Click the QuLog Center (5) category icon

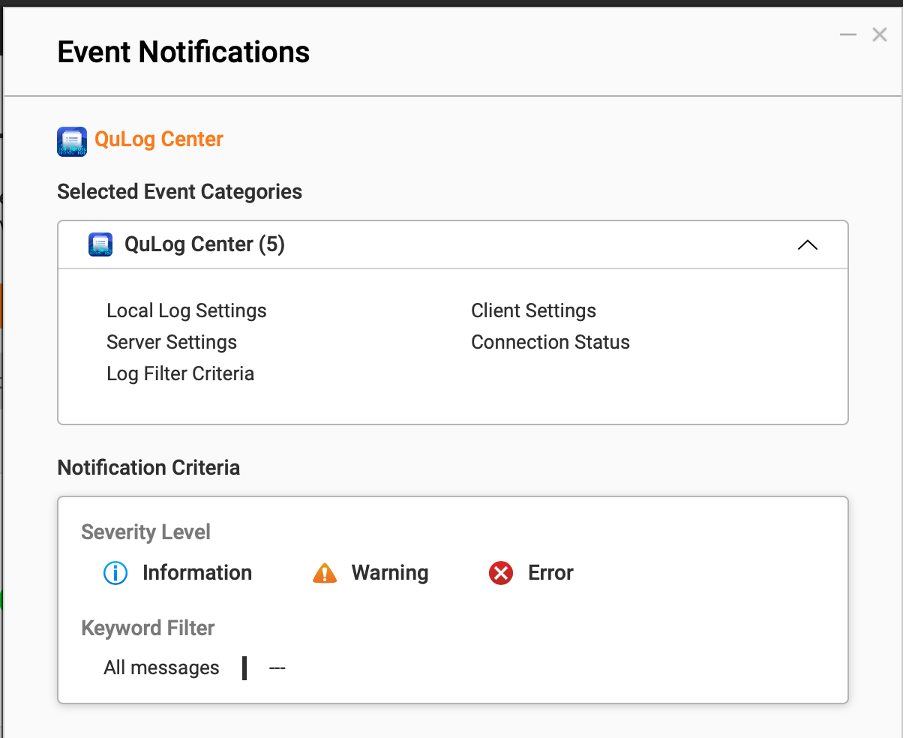click(100, 245)
